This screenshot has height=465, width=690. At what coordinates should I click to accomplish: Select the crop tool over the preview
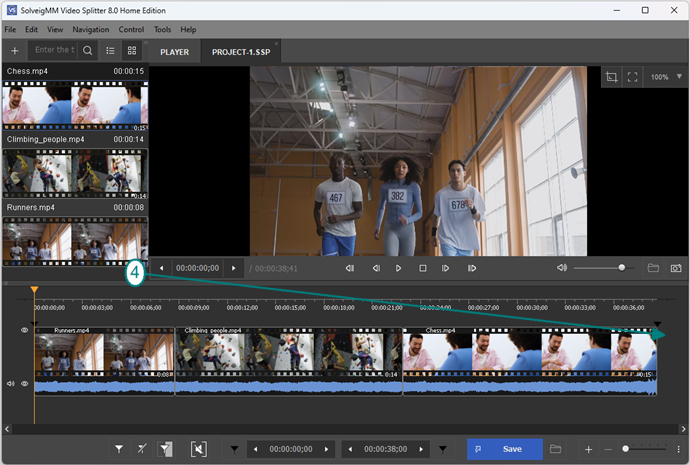(611, 77)
